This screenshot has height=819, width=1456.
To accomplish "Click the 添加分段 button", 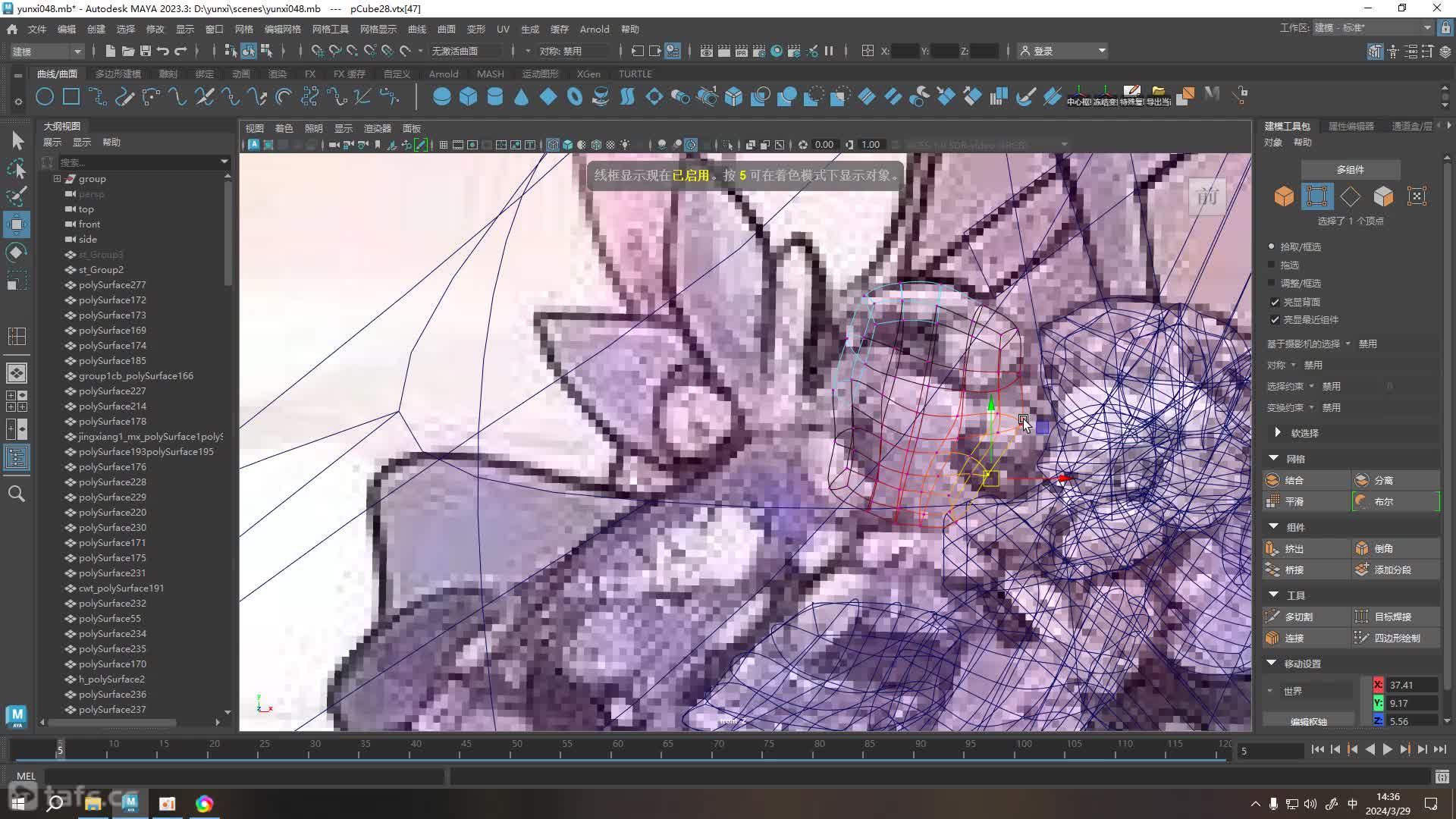I will [1395, 570].
